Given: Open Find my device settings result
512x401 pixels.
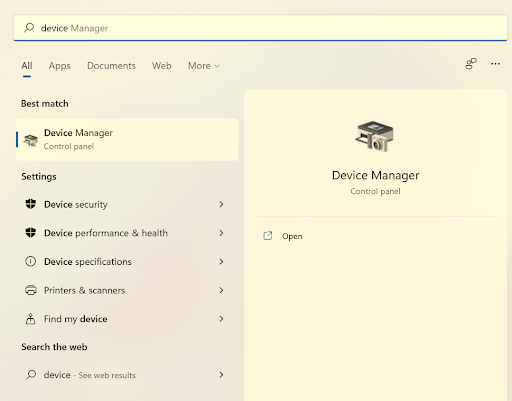Looking at the screenshot, I should [x=127, y=319].
